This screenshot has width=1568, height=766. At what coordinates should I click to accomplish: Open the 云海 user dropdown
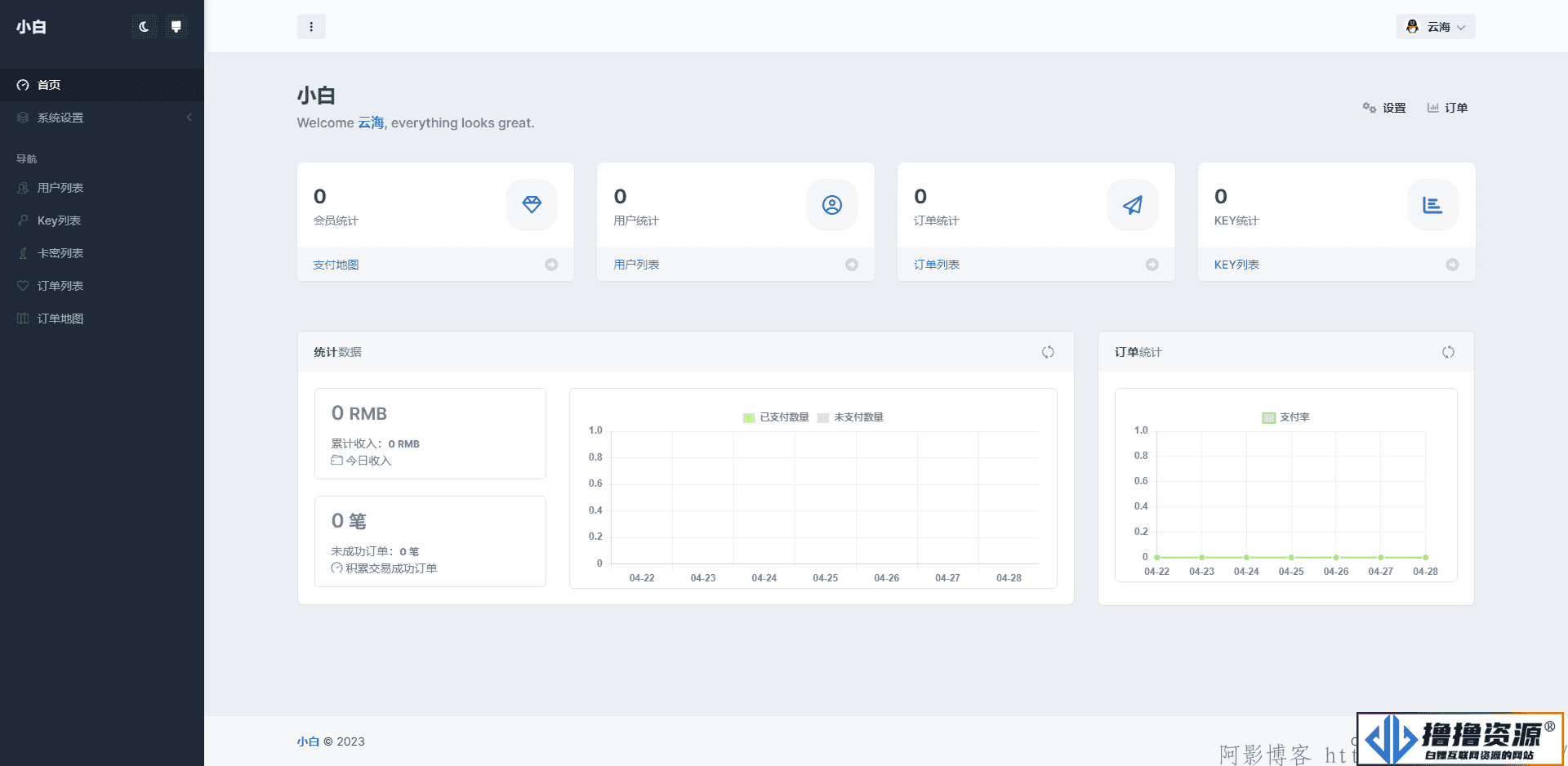coord(1436,27)
